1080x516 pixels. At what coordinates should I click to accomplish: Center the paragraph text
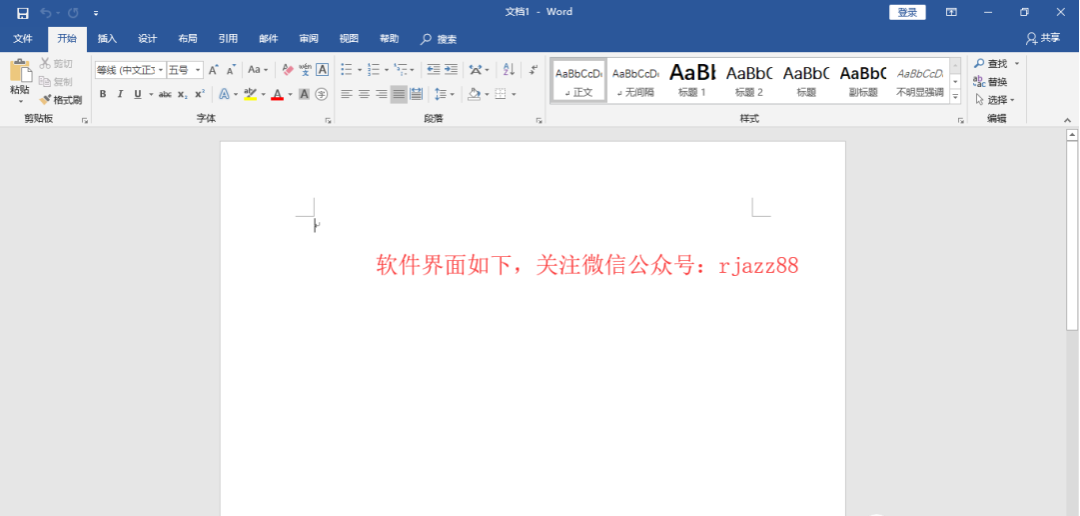[x=364, y=94]
